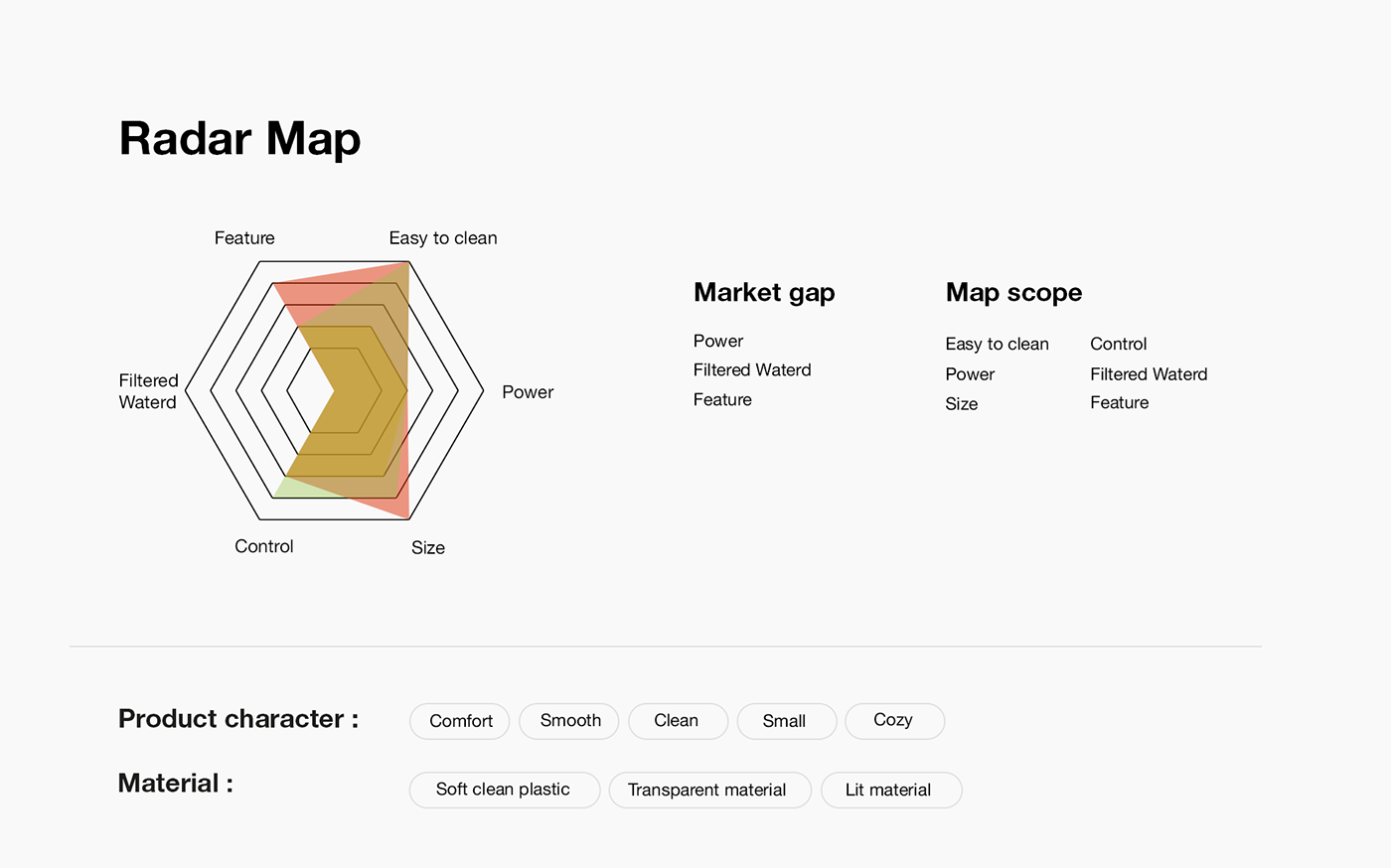Click the Power label beside the radar chart
The height and width of the screenshot is (868, 1391).
pyautogui.click(x=528, y=392)
